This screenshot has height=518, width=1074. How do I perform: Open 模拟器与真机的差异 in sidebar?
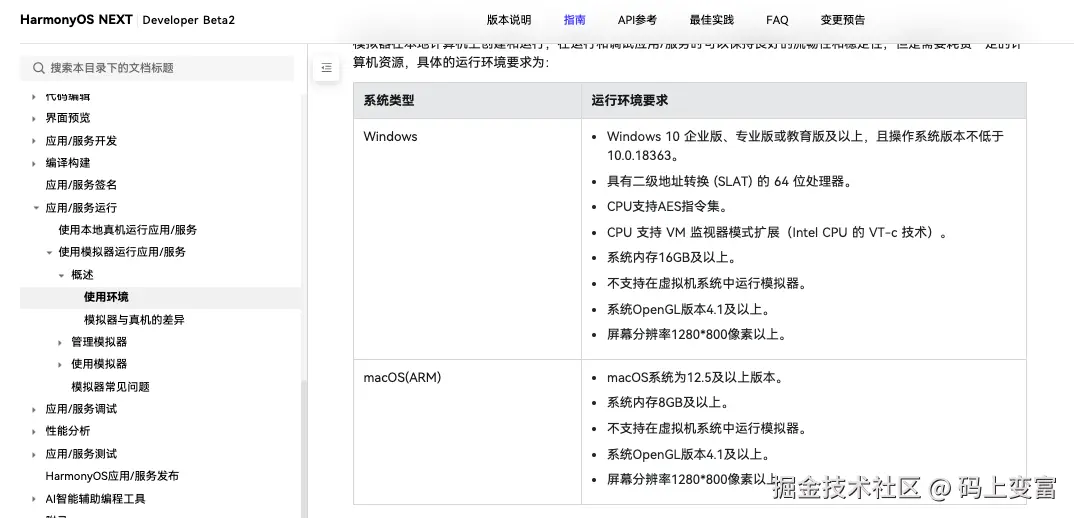[134, 319]
